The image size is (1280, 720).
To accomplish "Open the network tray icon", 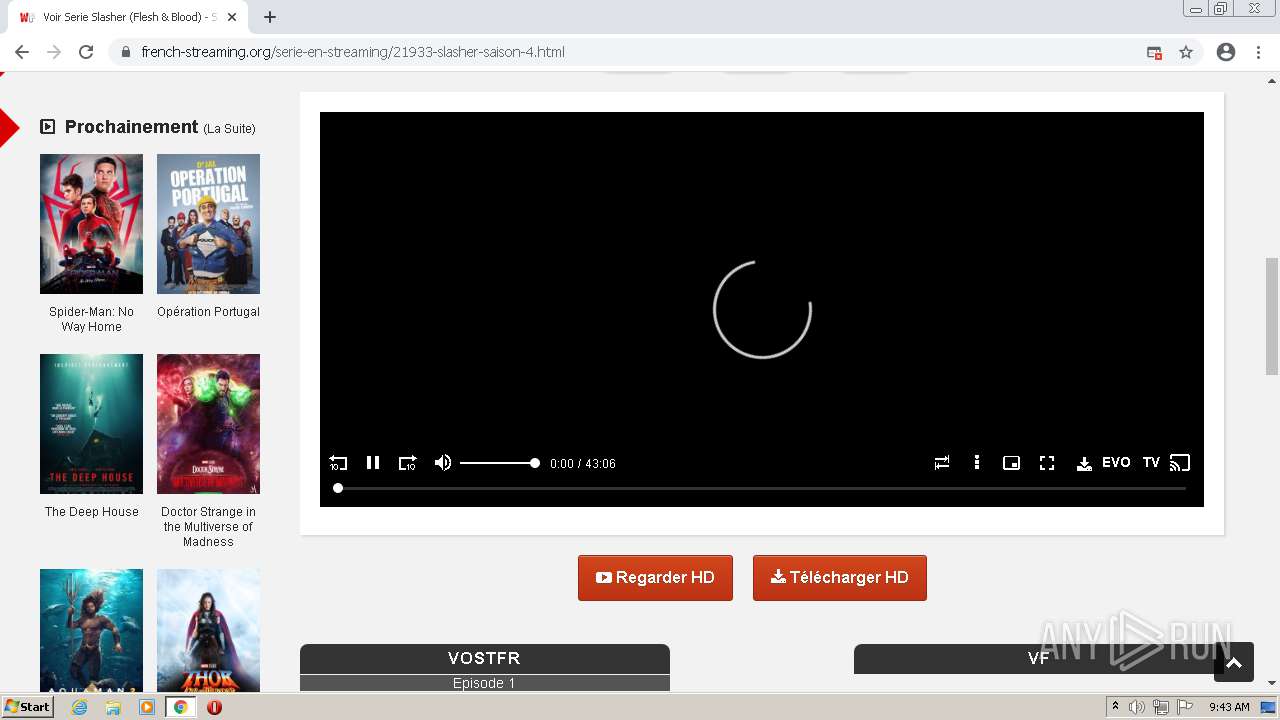I will [x=1161, y=707].
